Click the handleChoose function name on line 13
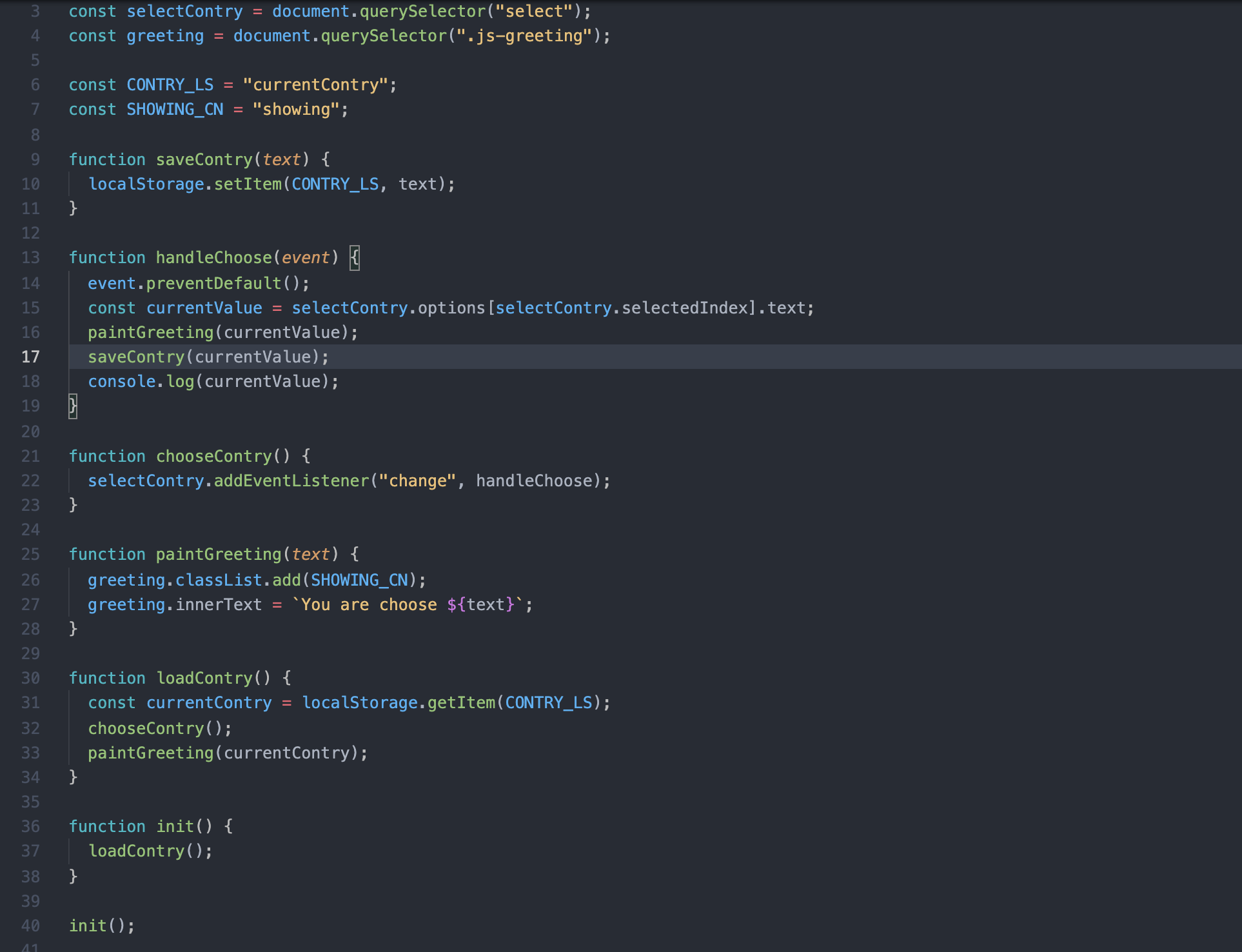The height and width of the screenshot is (952, 1242). click(213, 257)
